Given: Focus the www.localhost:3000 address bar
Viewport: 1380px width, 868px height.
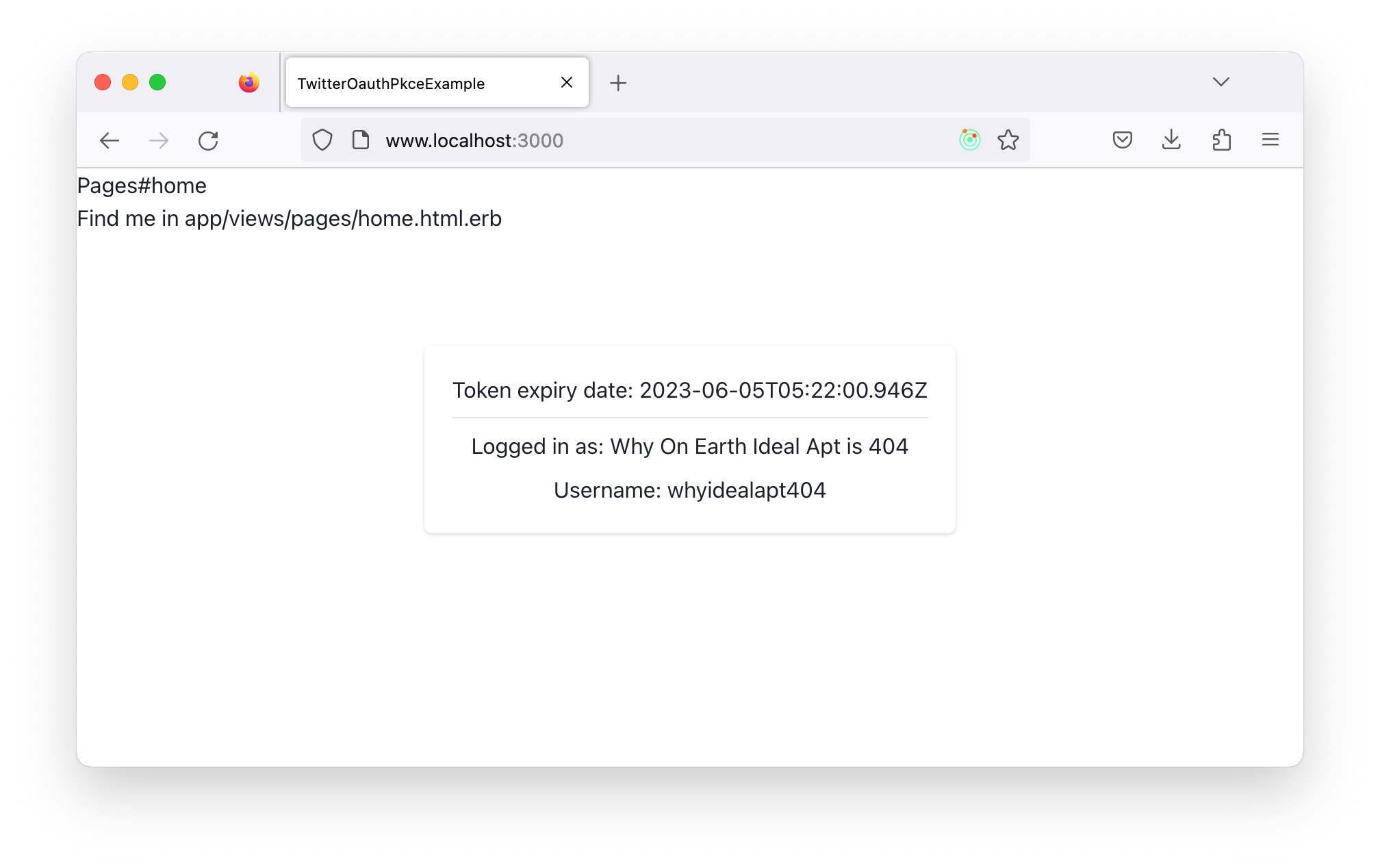Looking at the screenshot, I should (664, 140).
